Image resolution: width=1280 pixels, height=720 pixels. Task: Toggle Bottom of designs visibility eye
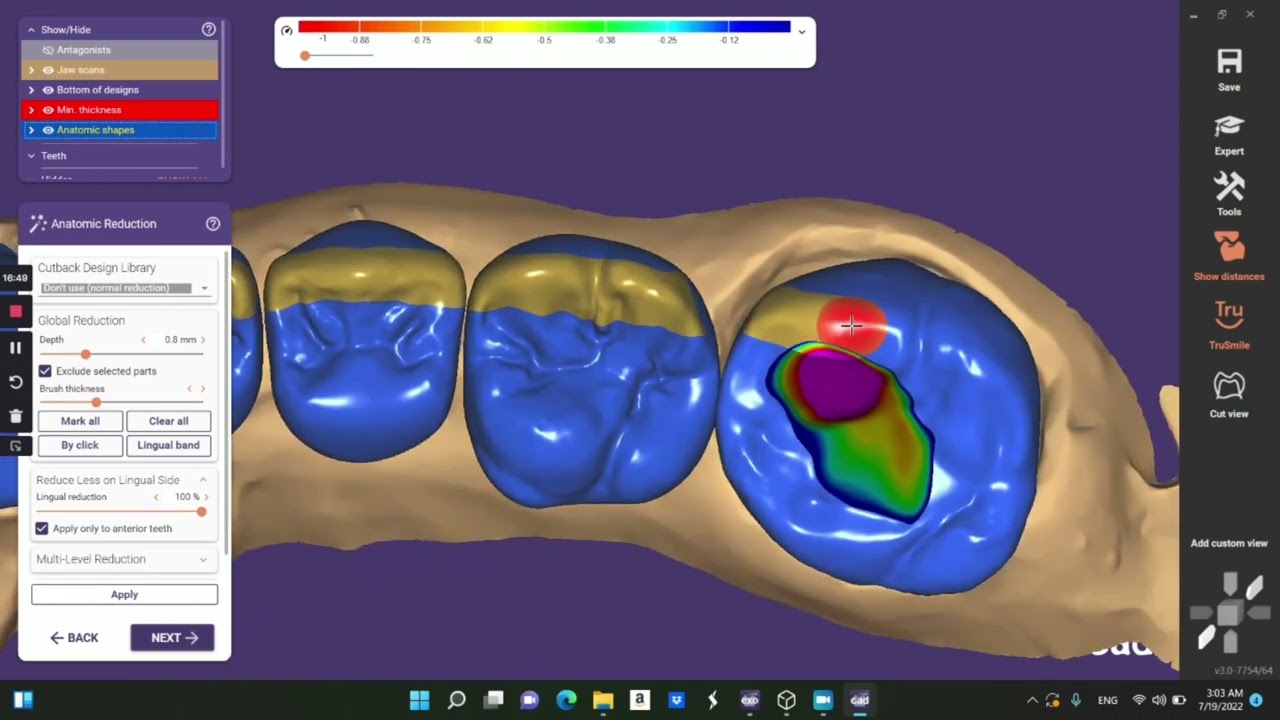pos(47,90)
